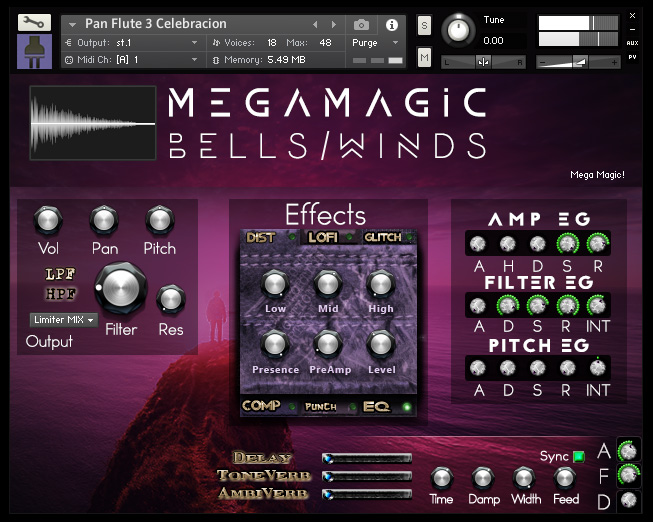Image resolution: width=653 pixels, height=522 pixels.
Task: Expand the instrument name dropdown arrow
Action: click(72, 25)
